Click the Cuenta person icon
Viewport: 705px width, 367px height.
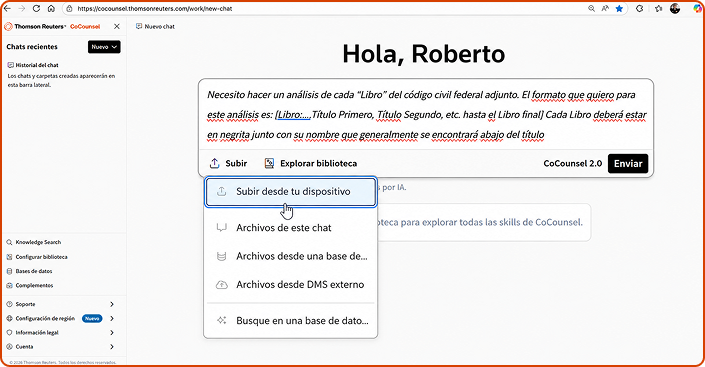[9, 347]
